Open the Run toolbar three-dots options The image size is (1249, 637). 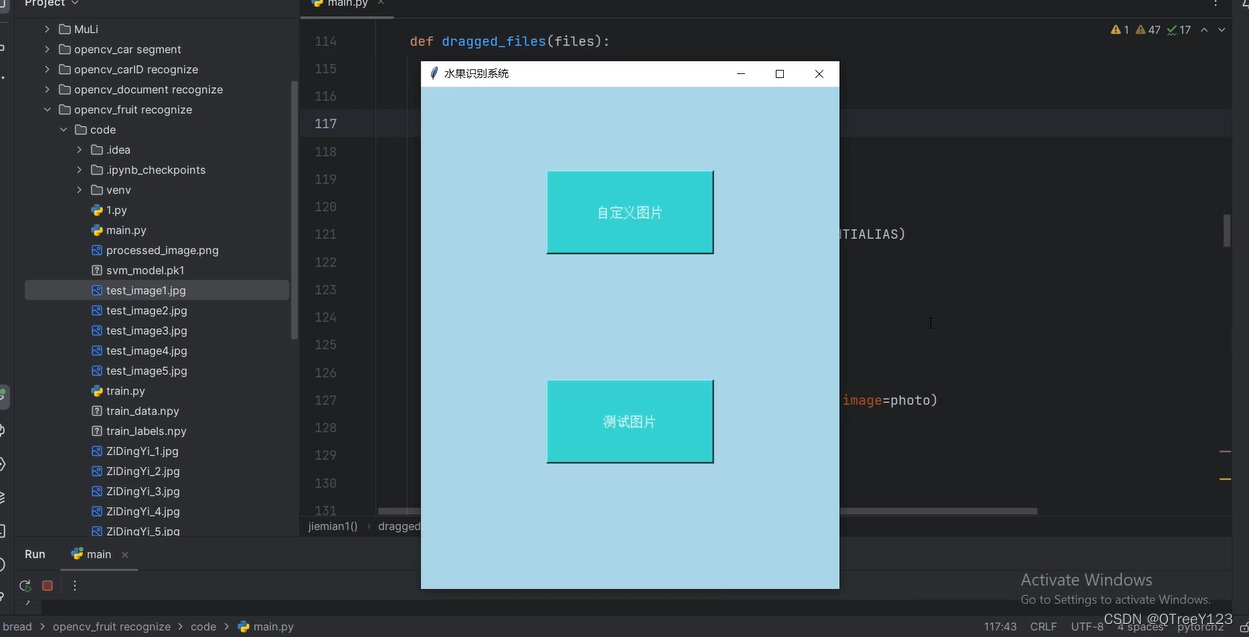pyautogui.click(x=75, y=586)
